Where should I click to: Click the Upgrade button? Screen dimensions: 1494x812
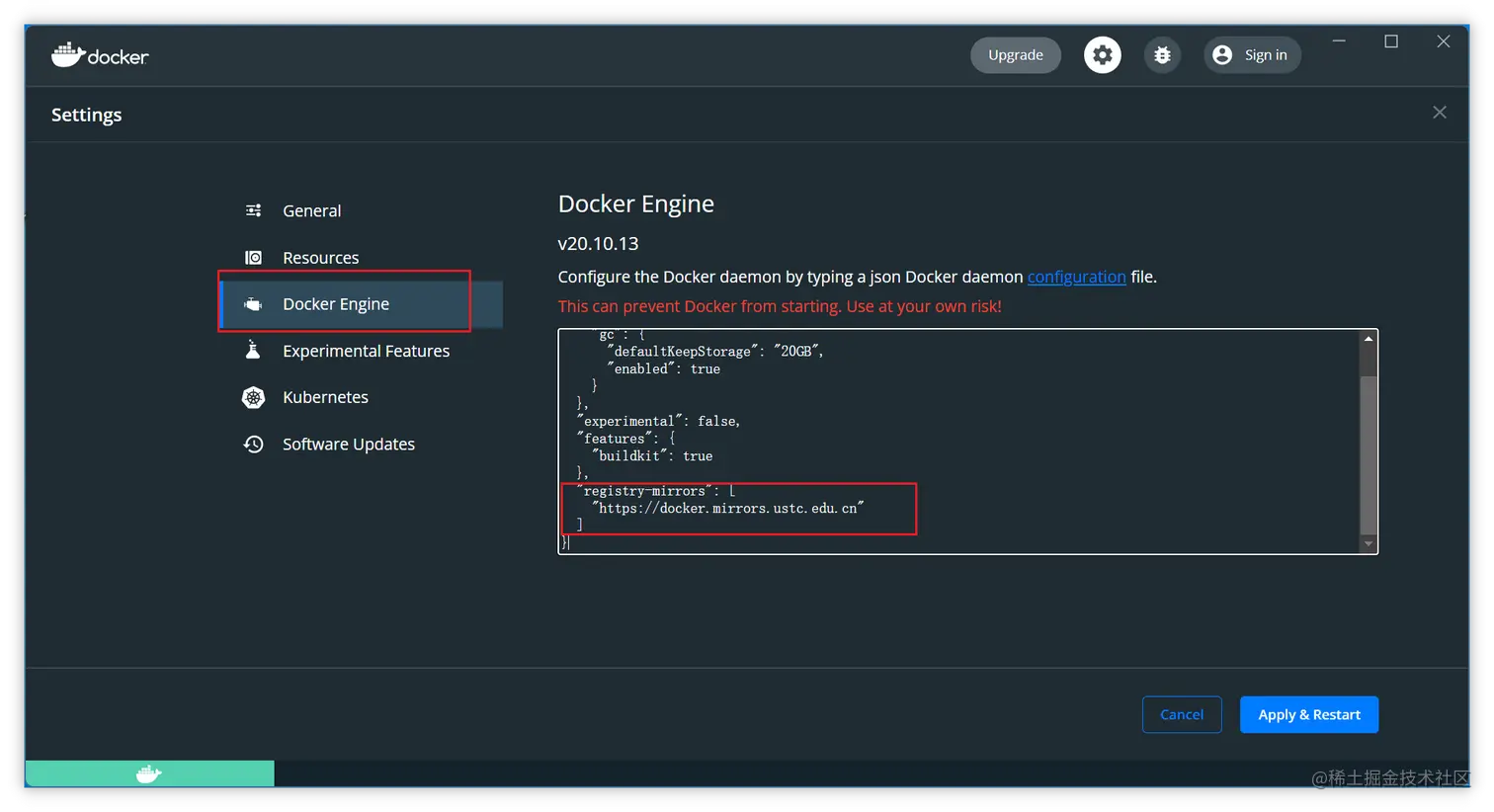pyautogui.click(x=1016, y=55)
